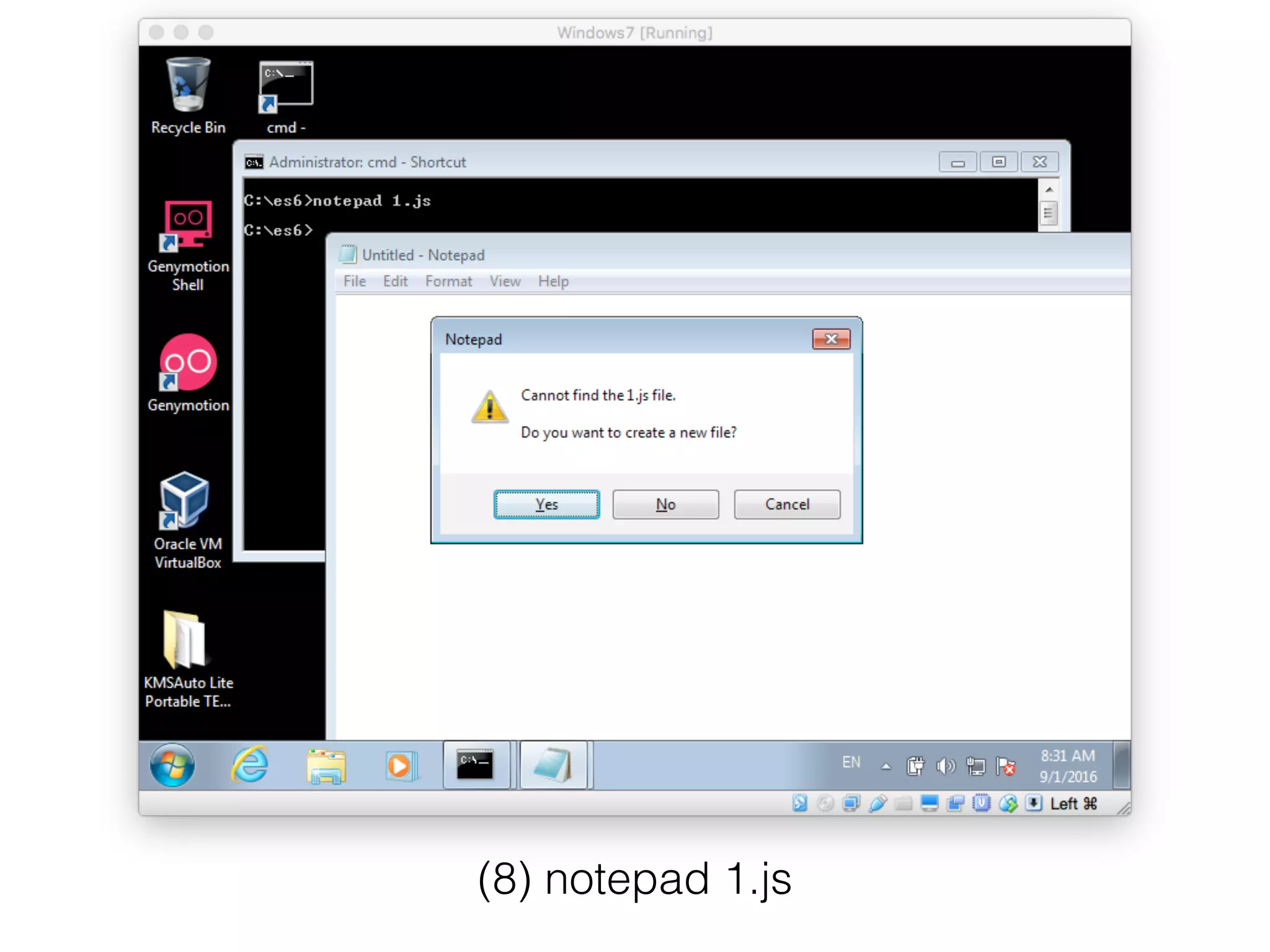Click No in the Notepad dialog
Viewport: 1270px width, 952px height.
(665, 505)
